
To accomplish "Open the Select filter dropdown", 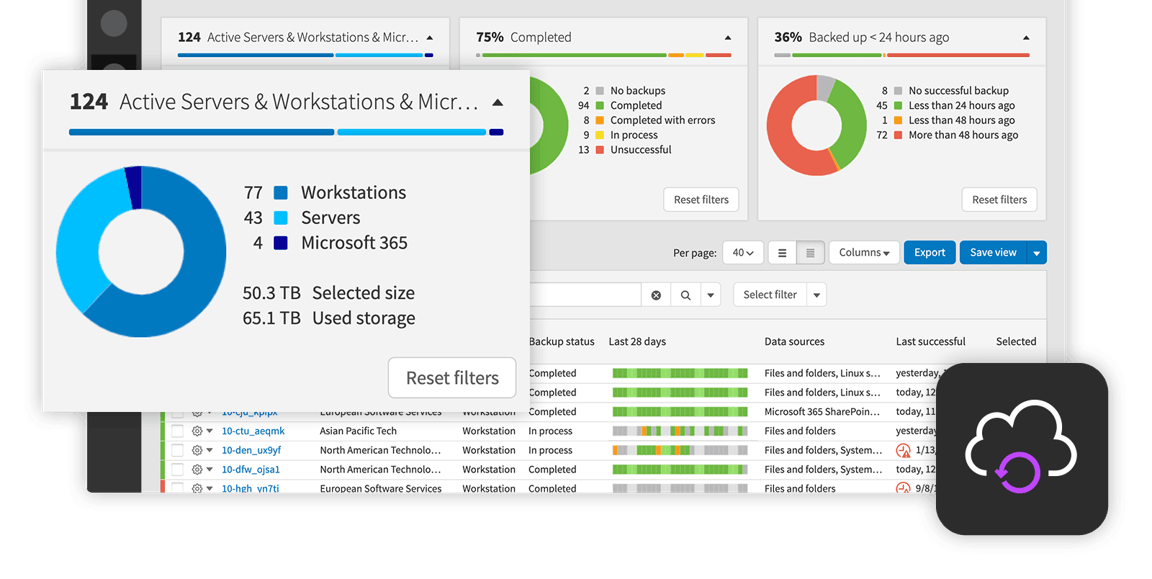I will [x=771, y=294].
